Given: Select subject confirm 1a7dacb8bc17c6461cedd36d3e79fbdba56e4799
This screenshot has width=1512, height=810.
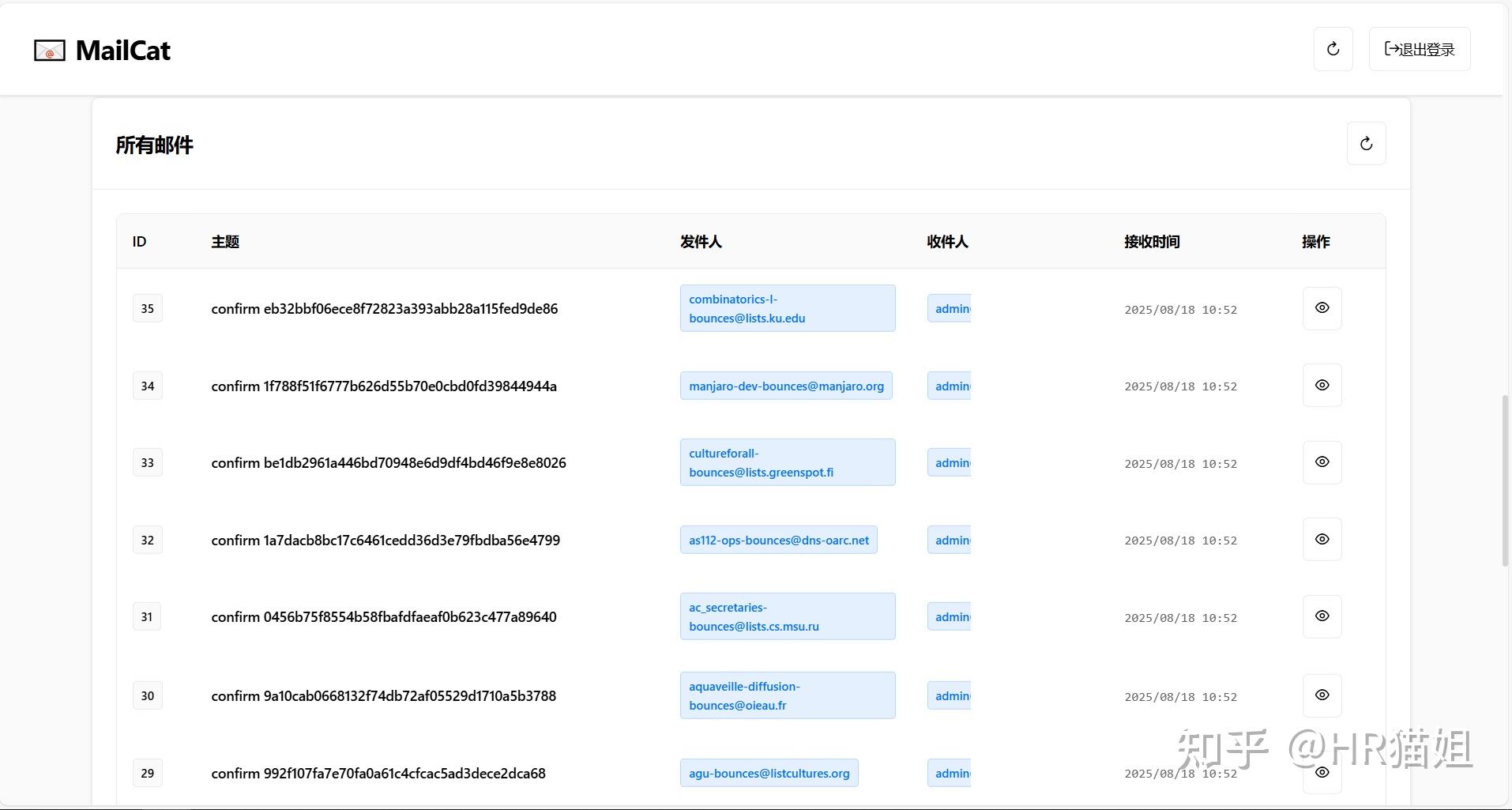Looking at the screenshot, I should [386, 541].
